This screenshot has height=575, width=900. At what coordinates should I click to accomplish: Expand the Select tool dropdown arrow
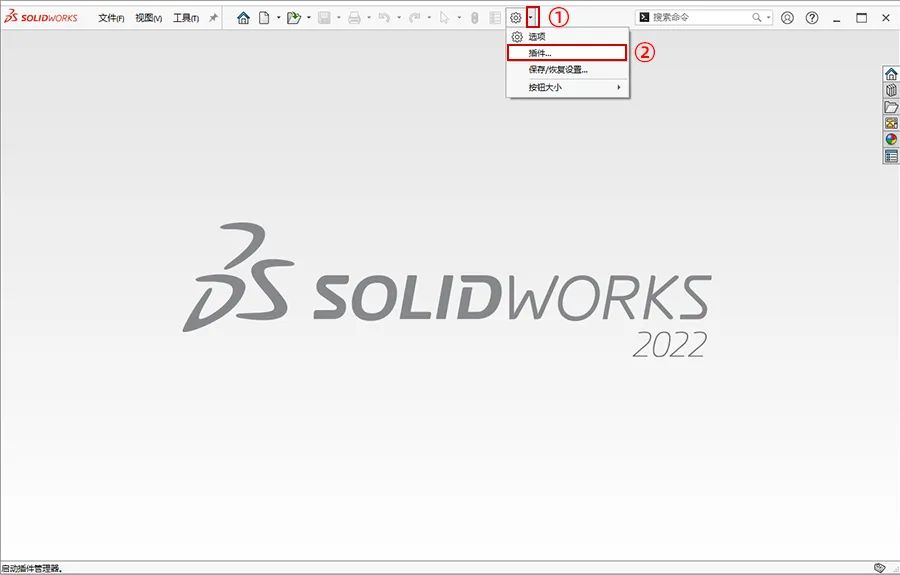tap(459, 18)
